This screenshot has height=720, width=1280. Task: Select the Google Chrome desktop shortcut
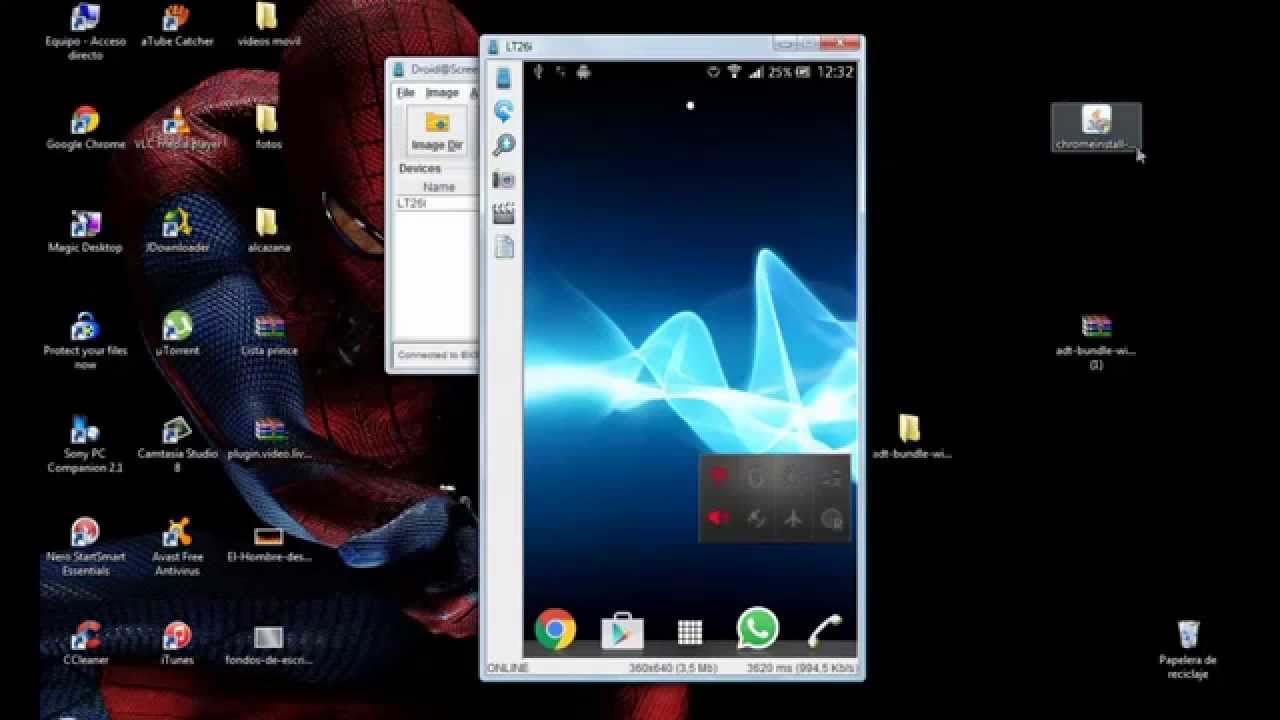click(x=85, y=128)
